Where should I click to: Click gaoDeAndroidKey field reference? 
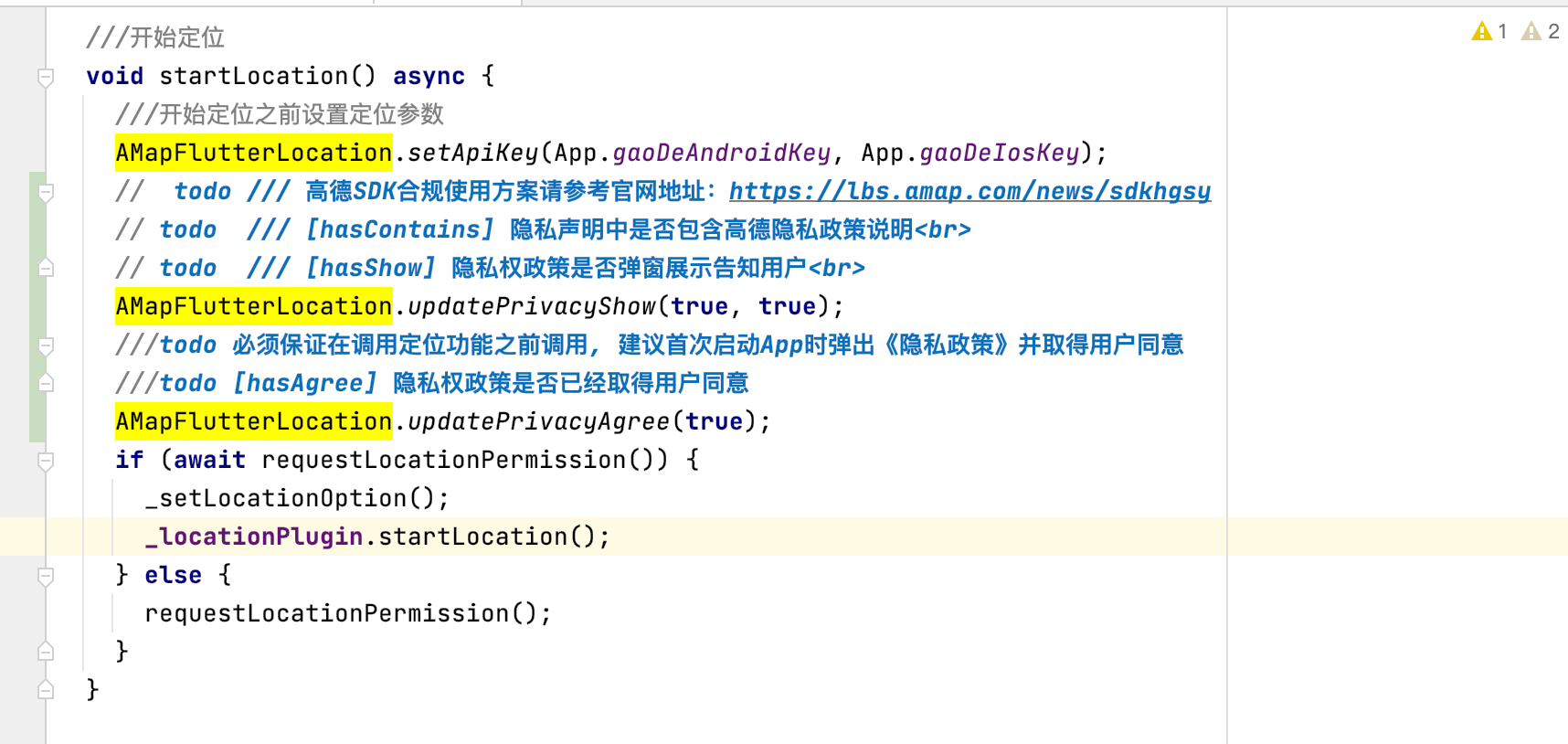(x=722, y=153)
